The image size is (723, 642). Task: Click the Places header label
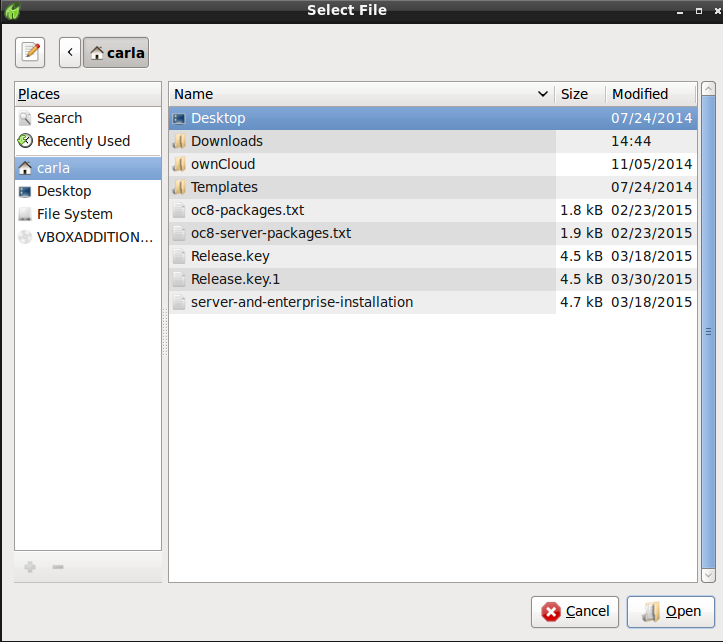point(39,94)
